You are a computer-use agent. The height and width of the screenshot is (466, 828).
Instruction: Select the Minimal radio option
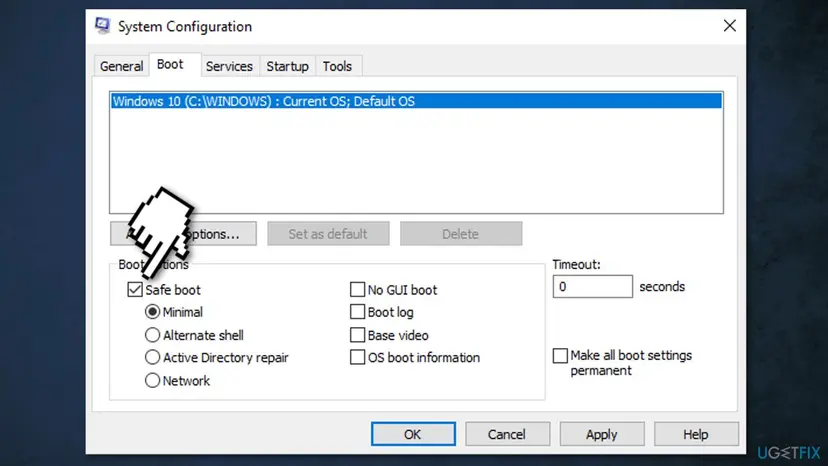152,312
